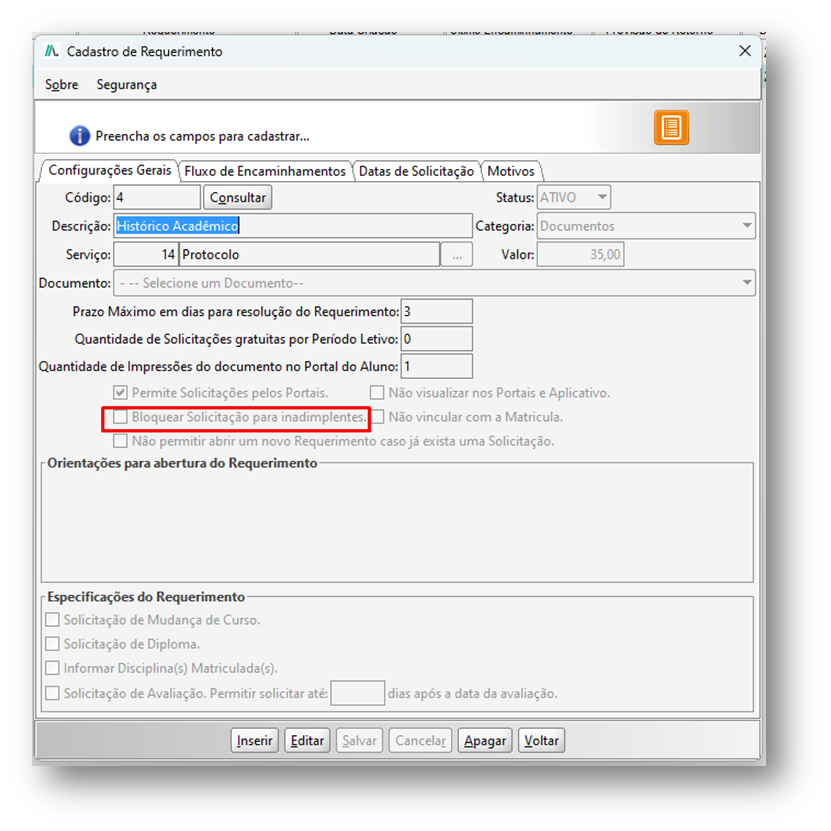Open service lookup ellipsis button
This screenshot has width=831, height=831.
click(x=456, y=255)
